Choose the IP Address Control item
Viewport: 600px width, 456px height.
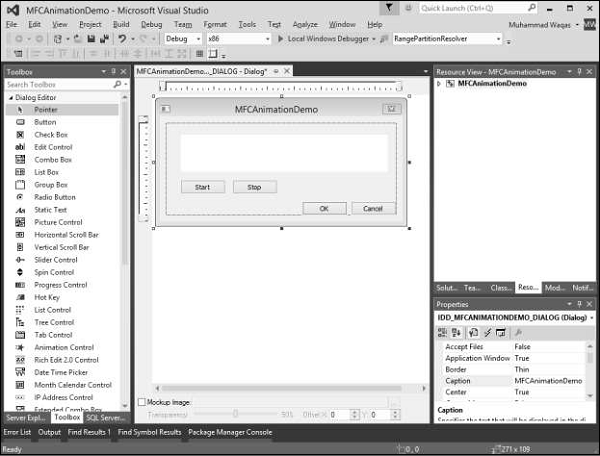pos(62,398)
